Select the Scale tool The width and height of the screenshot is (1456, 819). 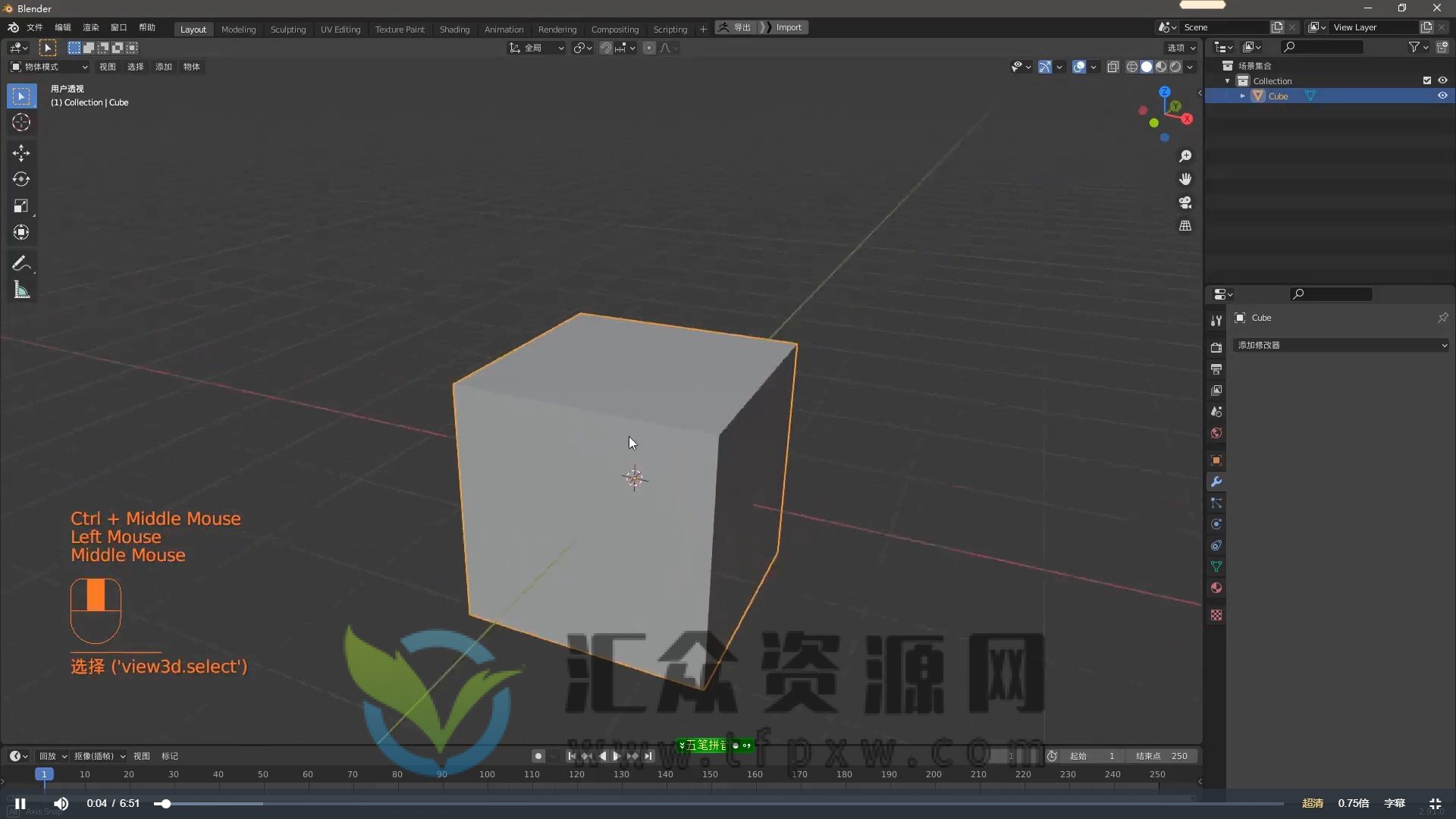(21, 206)
